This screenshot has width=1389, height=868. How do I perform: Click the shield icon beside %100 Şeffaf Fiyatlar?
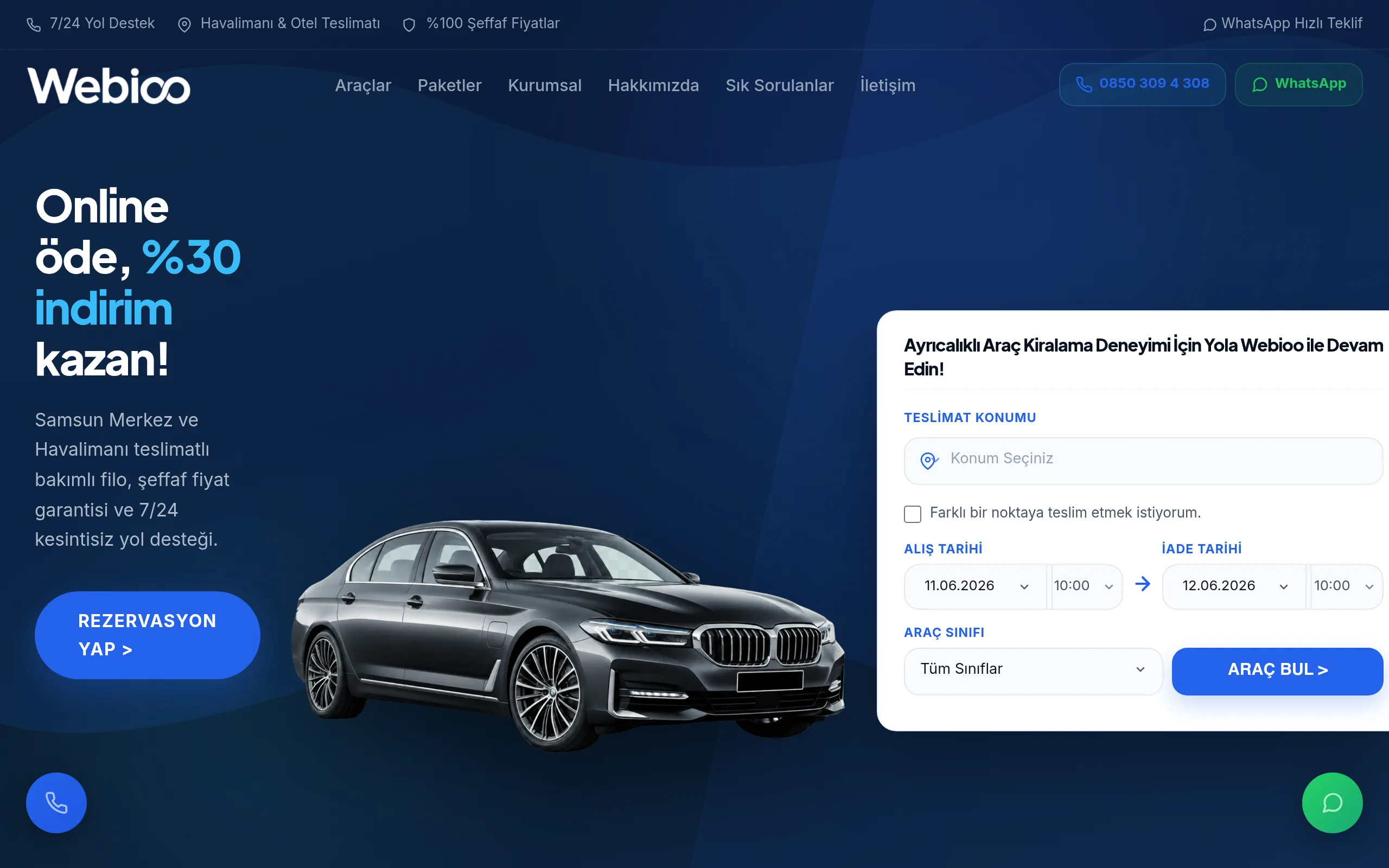point(409,25)
